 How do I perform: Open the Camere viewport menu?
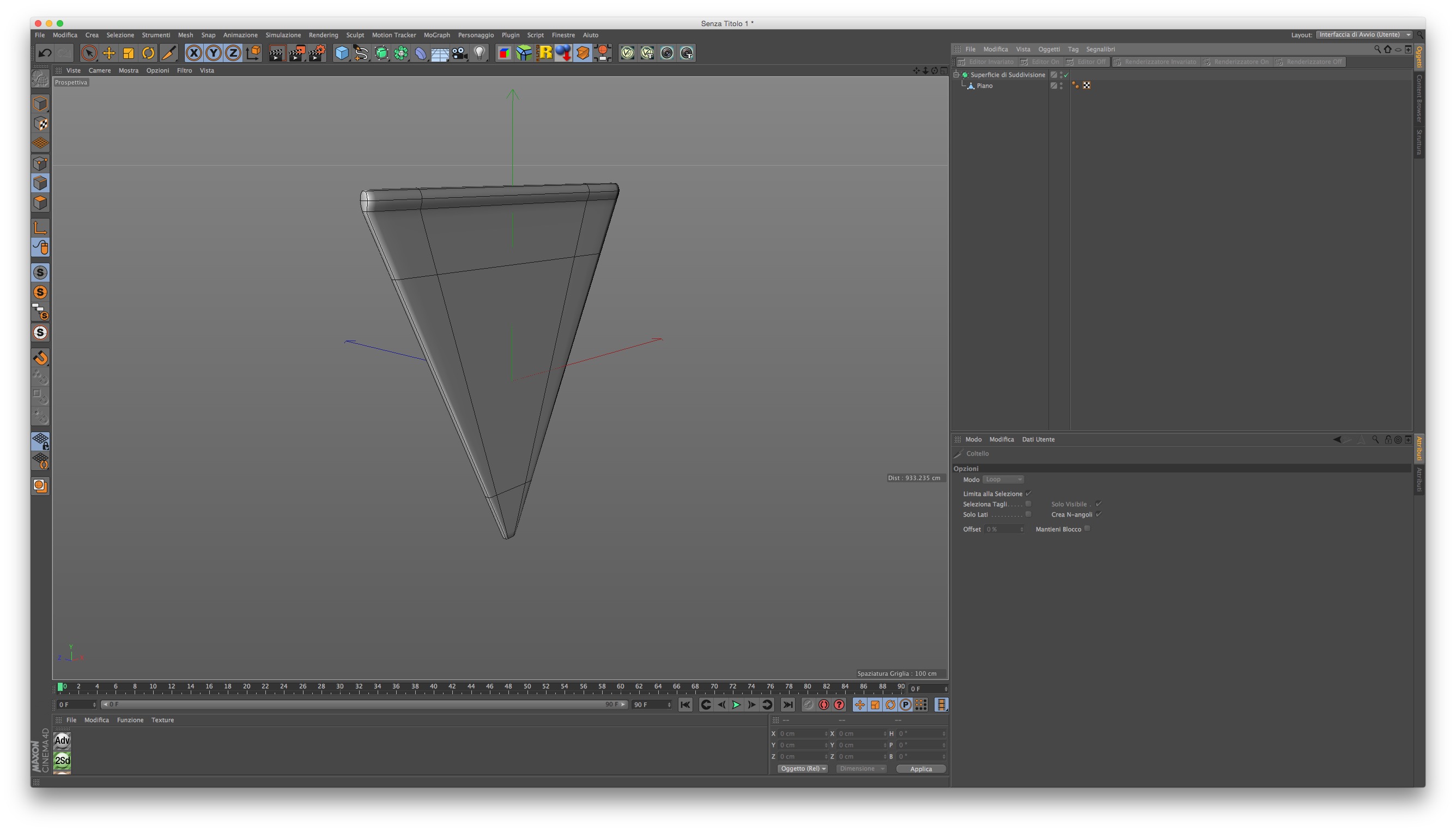point(99,70)
